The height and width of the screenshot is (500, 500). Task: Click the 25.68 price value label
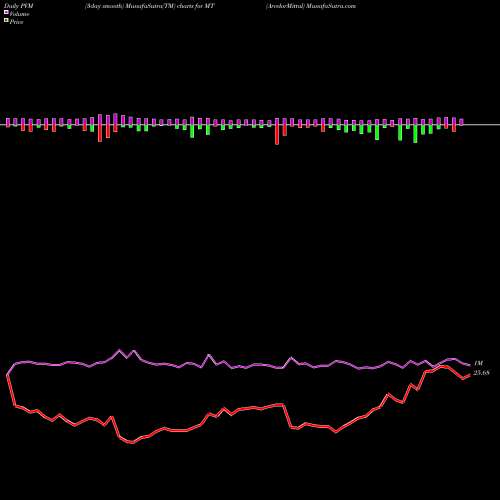click(x=481, y=373)
